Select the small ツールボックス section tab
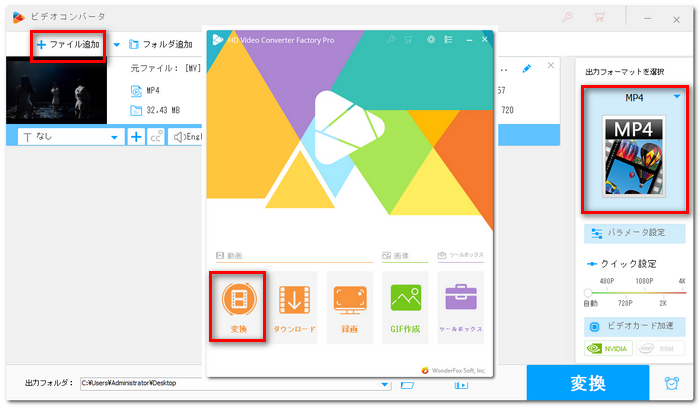 pyautogui.click(x=461, y=255)
